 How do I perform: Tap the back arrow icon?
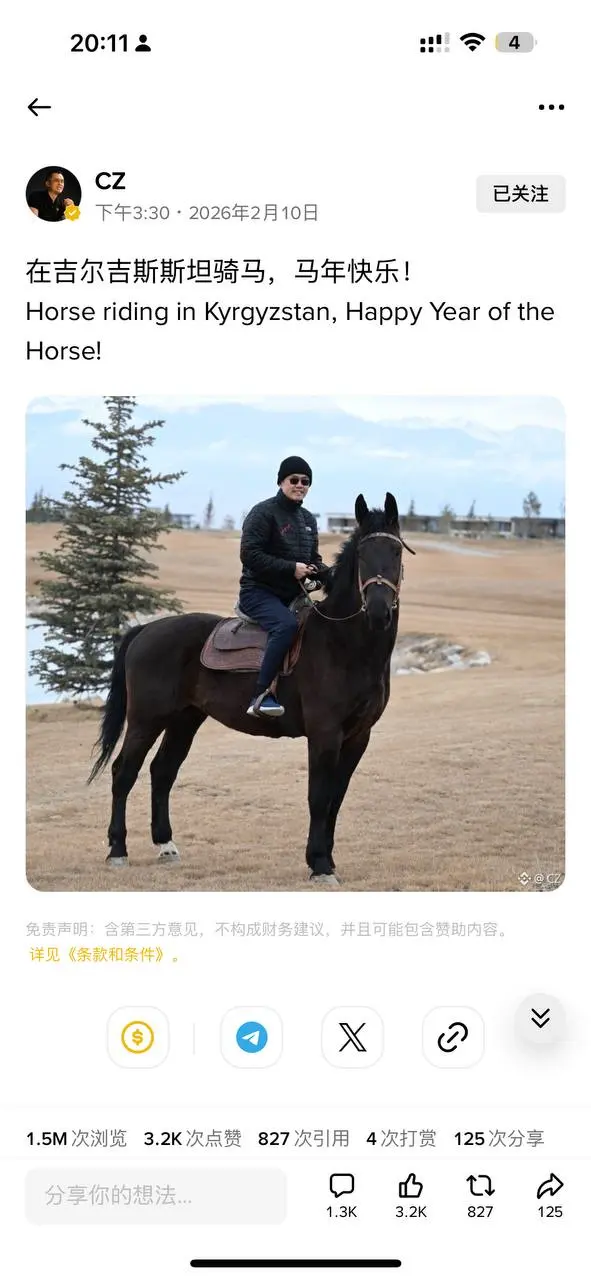coord(39,107)
